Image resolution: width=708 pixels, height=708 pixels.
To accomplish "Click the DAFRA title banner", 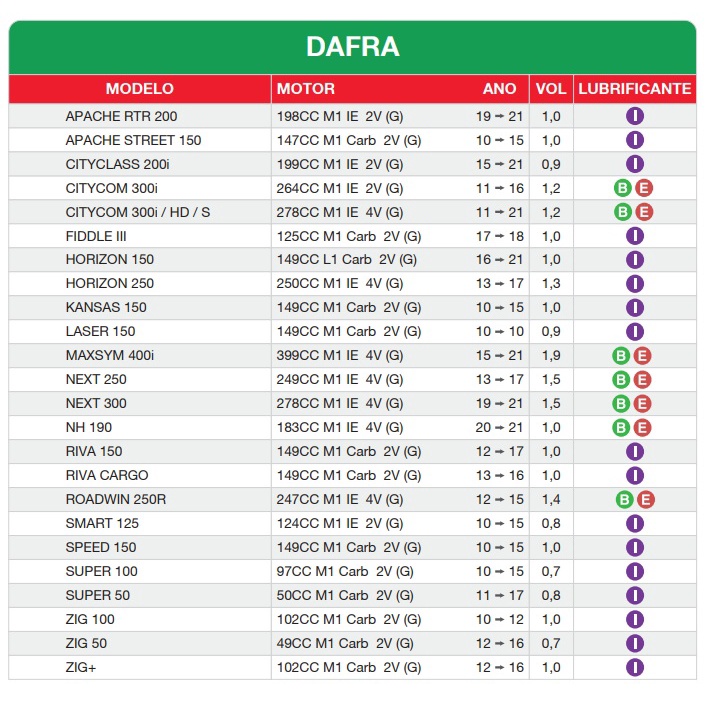I will click(352, 47).
